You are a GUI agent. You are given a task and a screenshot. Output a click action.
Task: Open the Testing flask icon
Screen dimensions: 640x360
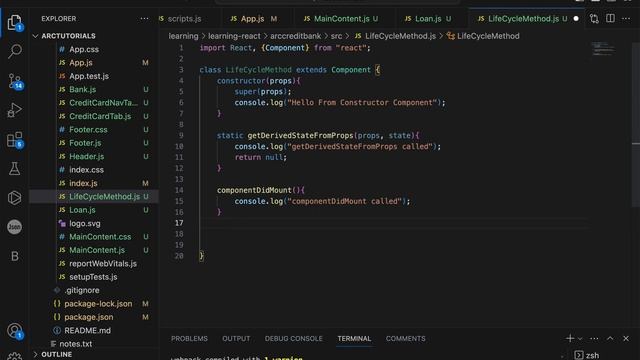pyautogui.click(x=14, y=169)
